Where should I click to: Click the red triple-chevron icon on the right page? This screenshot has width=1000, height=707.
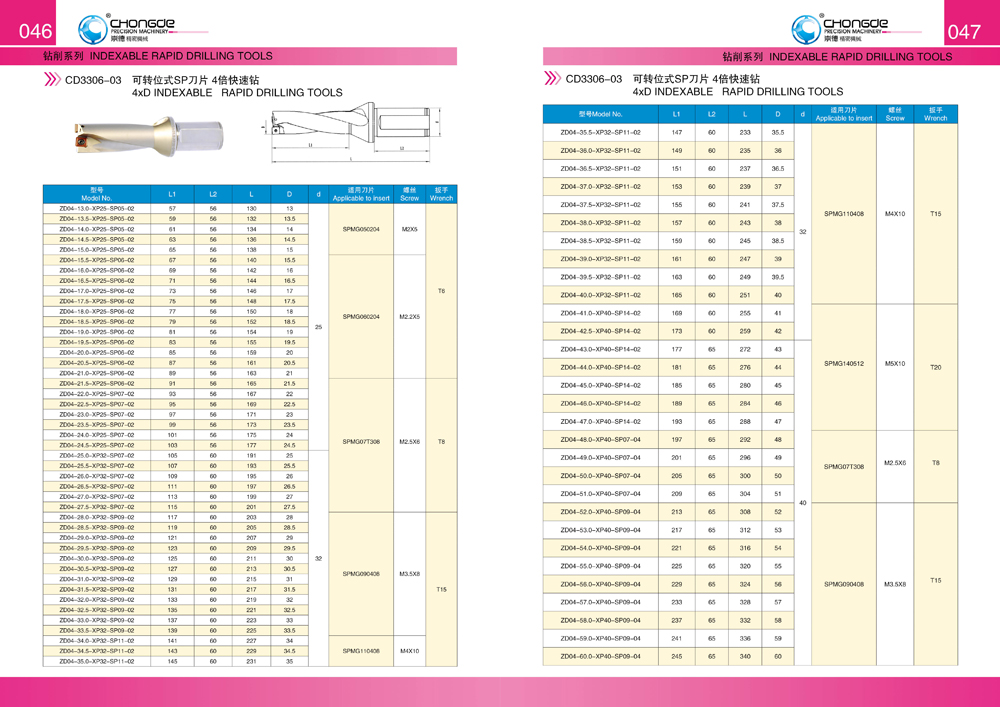pyautogui.click(x=551, y=79)
